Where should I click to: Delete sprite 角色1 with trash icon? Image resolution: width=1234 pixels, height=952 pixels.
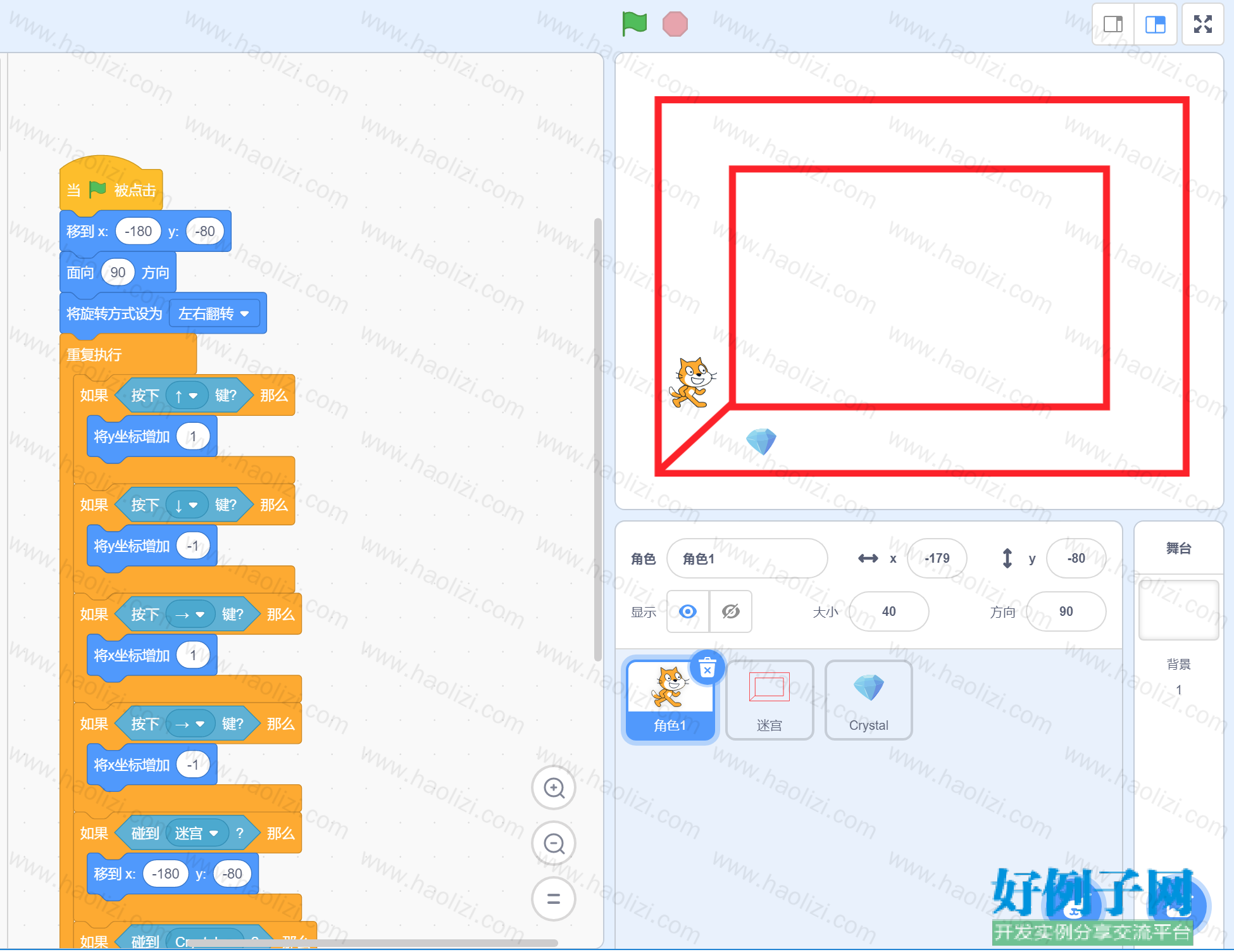pyautogui.click(x=707, y=668)
